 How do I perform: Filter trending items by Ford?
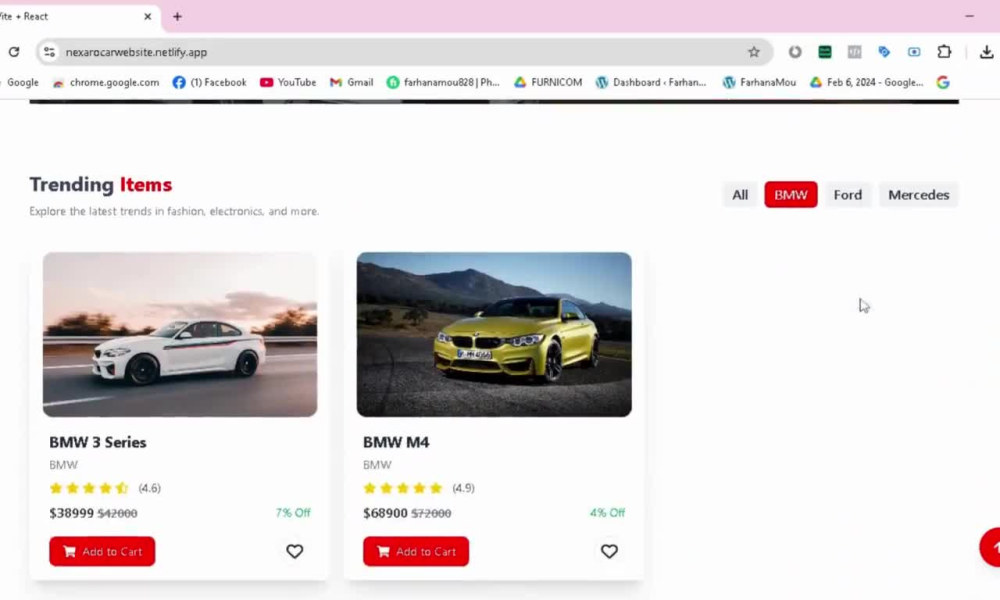[848, 194]
